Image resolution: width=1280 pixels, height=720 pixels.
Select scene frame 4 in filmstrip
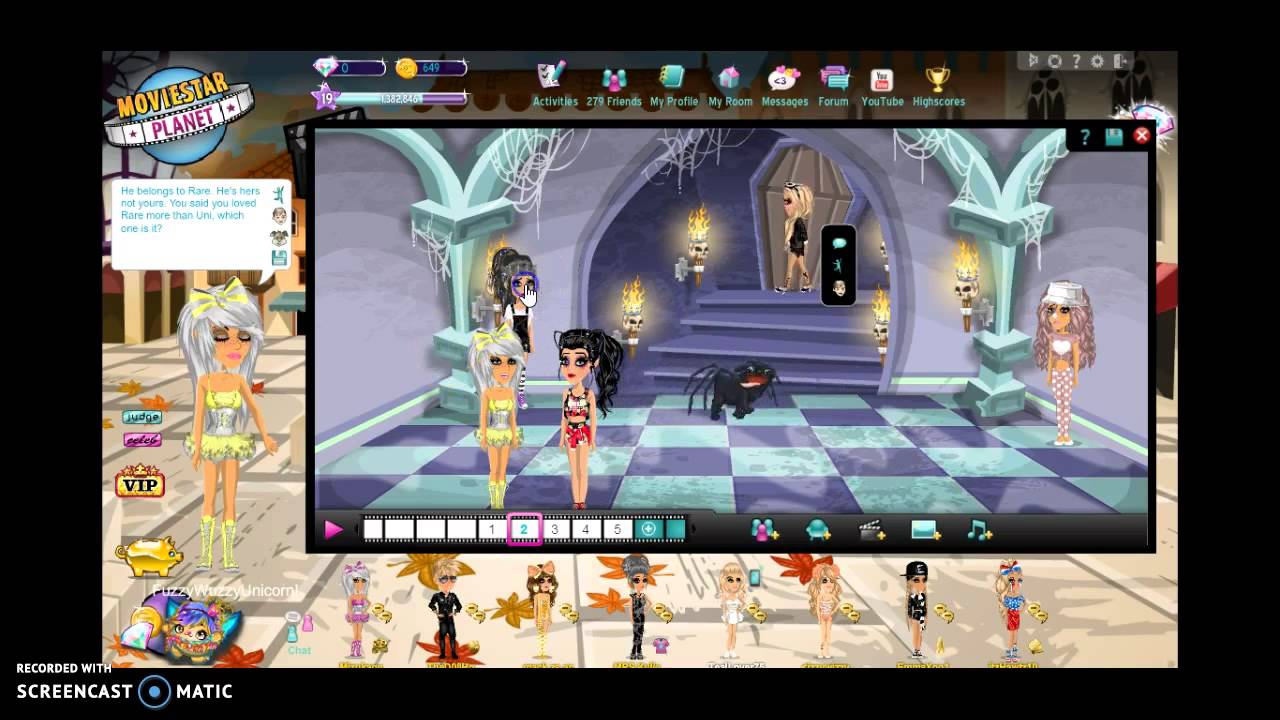click(586, 530)
